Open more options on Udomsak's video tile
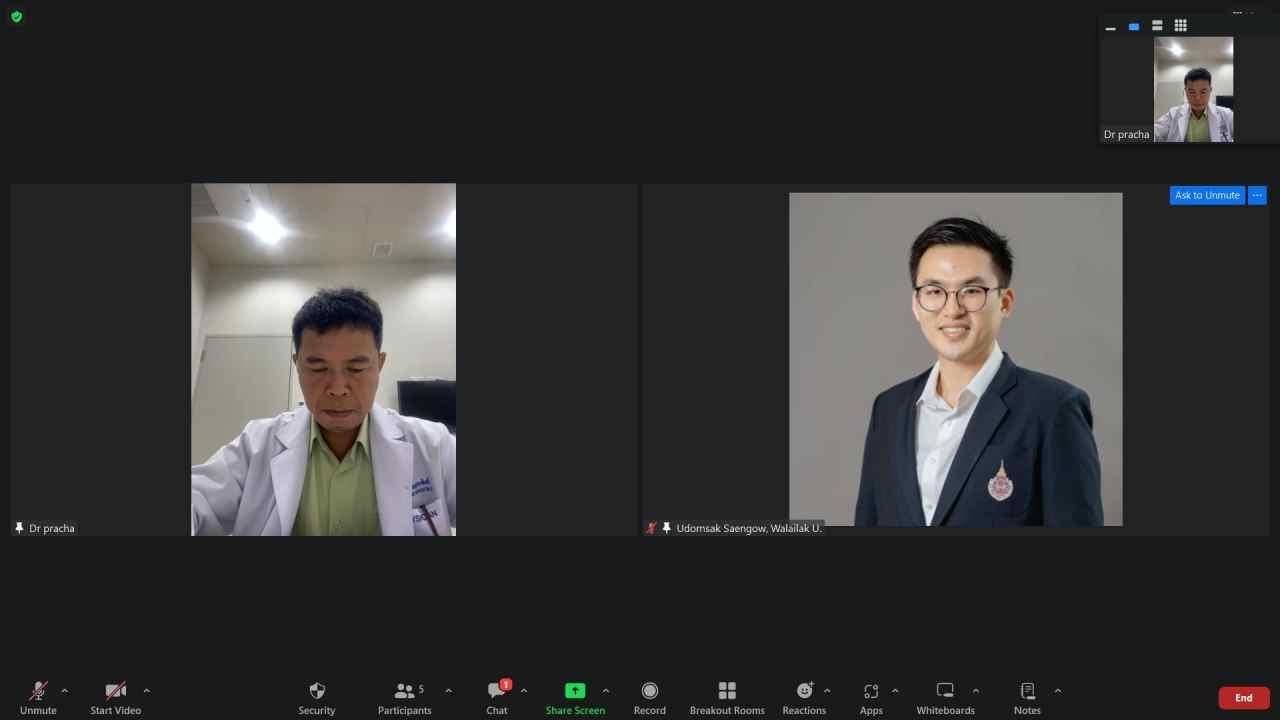The image size is (1280, 720). click(x=1258, y=195)
